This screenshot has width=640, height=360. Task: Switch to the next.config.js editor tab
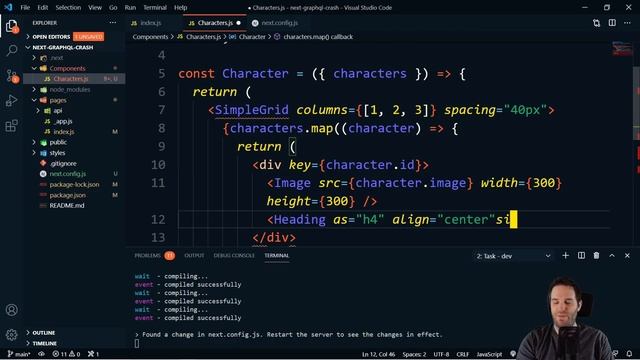click(x=280, y=23)
